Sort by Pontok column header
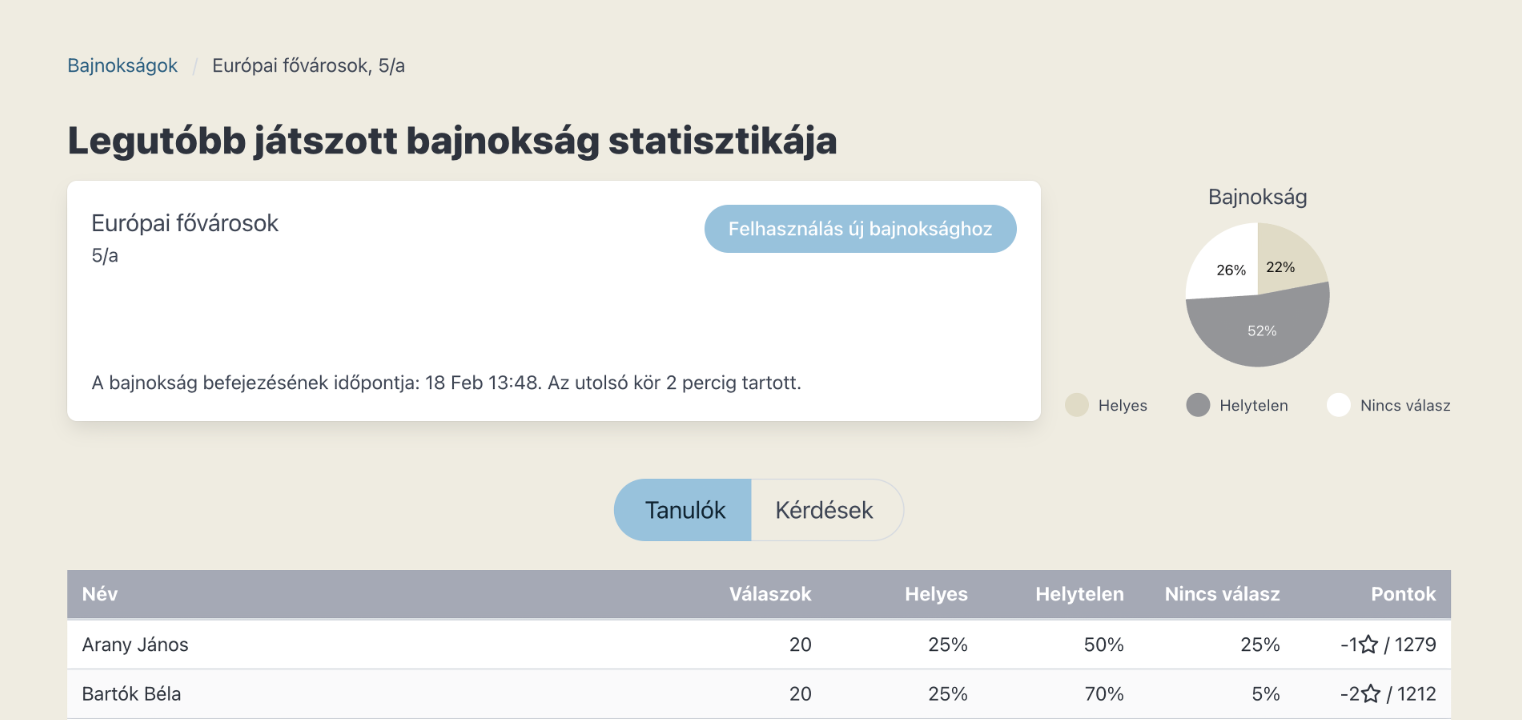Screen dimensions: 1522x720 pos(1403,594)
